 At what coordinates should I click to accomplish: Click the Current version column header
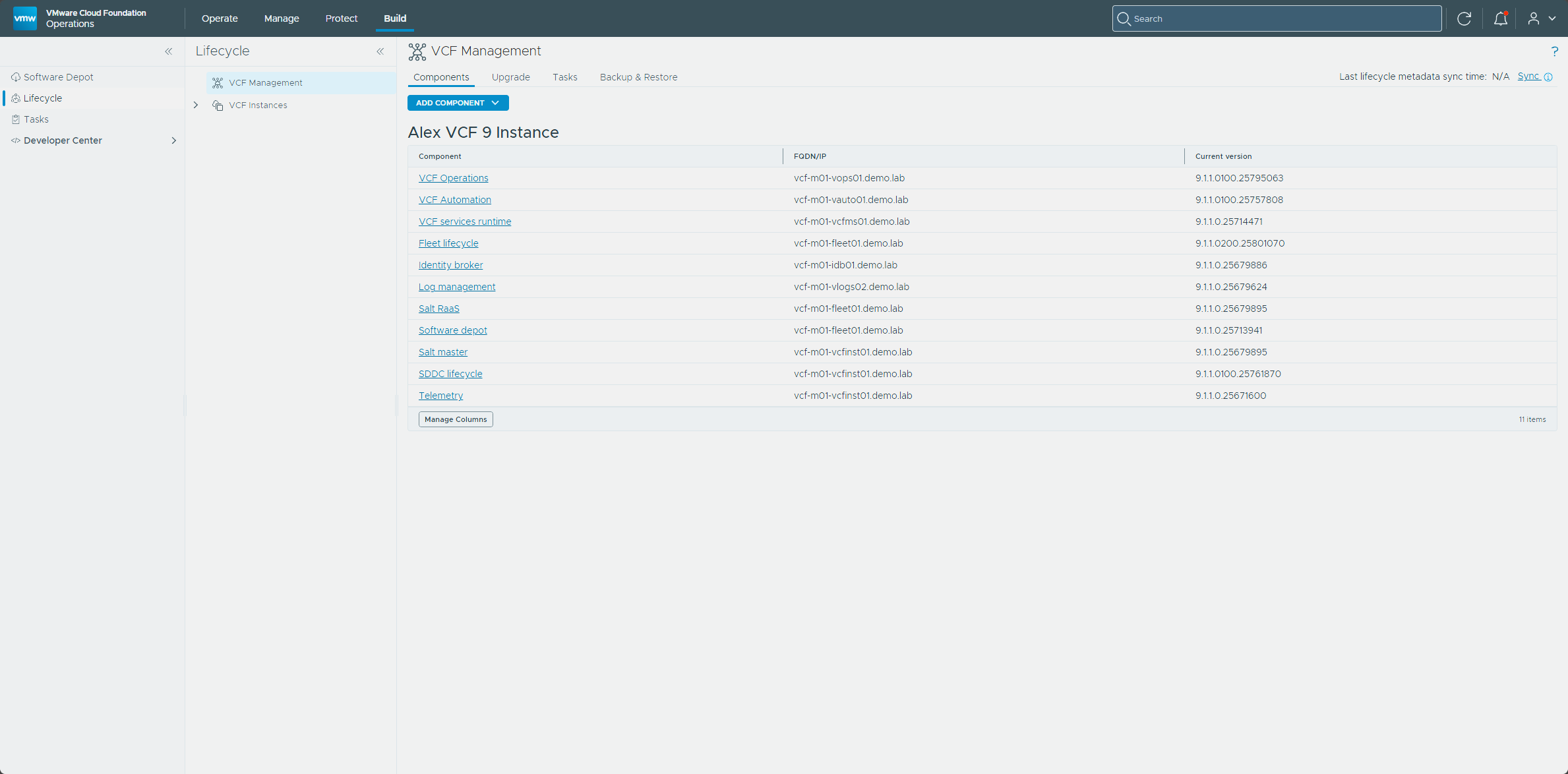(x=1223, y=156)
